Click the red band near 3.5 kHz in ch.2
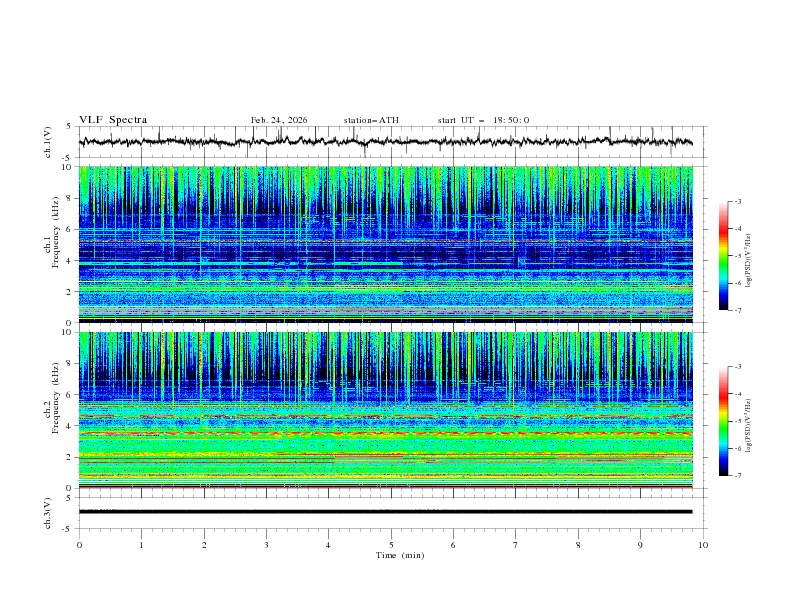 [386, 434]
